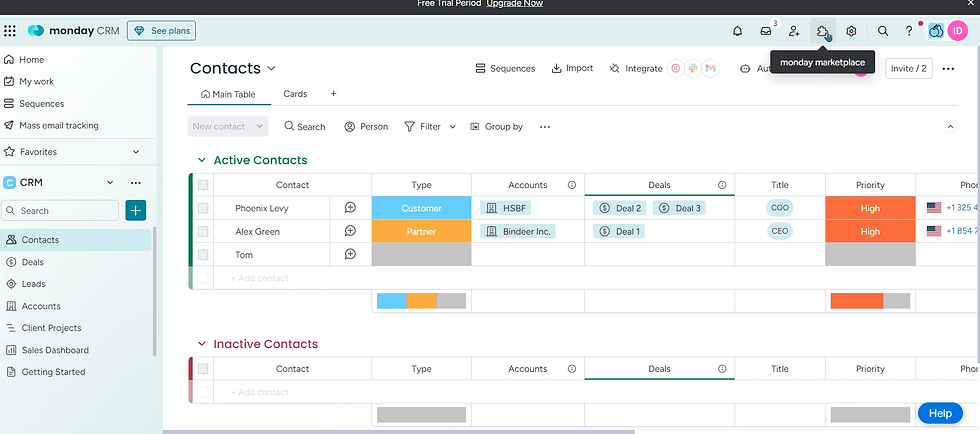The image size is (980, 434).
Task: Click the add new item plus button in sidebar
Action: click(136, 211)
